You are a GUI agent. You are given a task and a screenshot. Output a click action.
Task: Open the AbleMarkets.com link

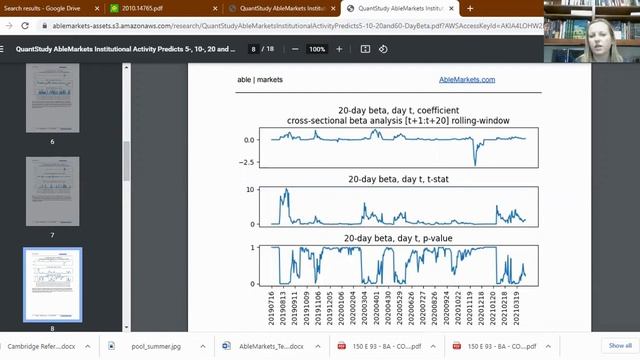[x=467, y=80]
